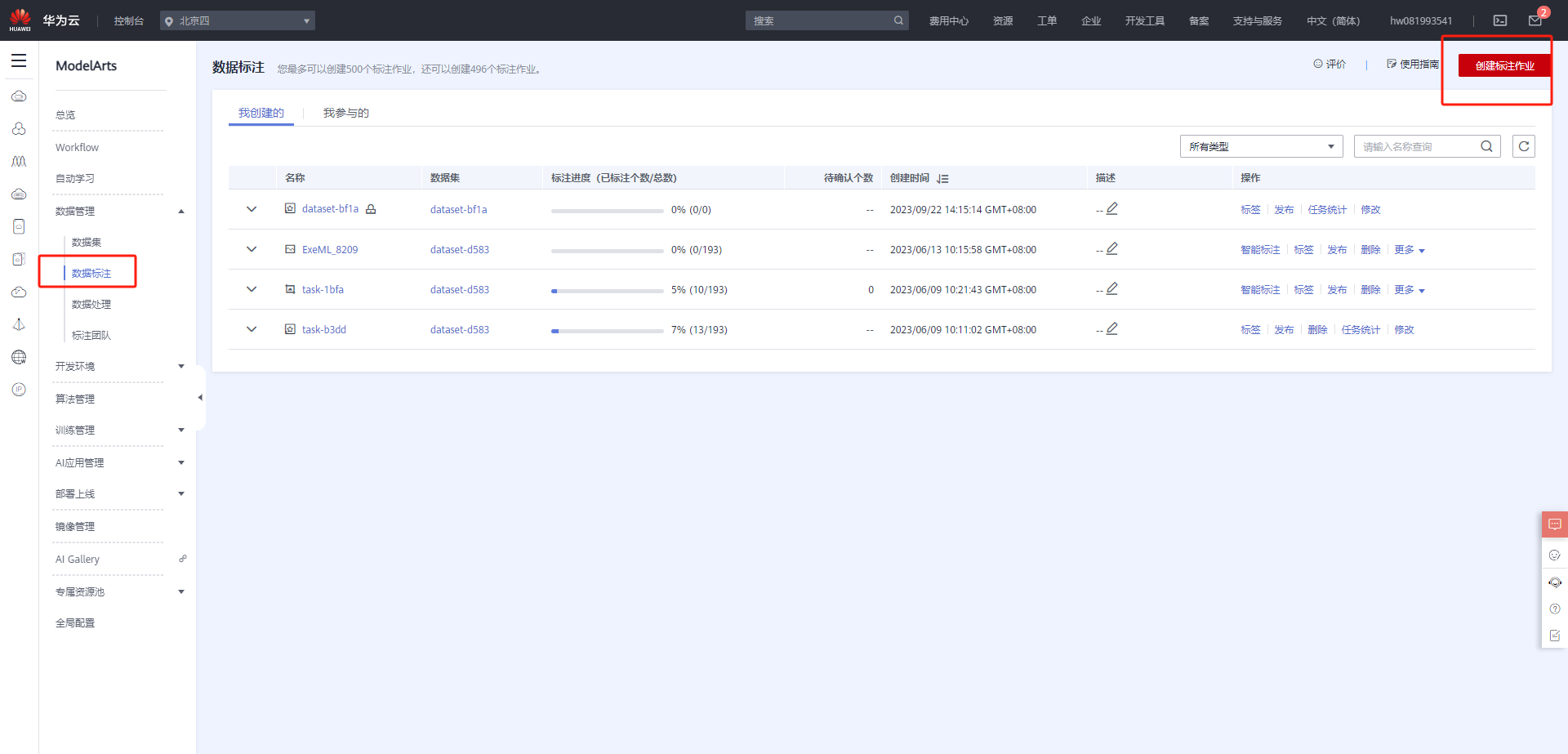1568x754 pixels.
Task: Open 总览 in the ModelArts sidebar
Action: click(x=65, y=115)
